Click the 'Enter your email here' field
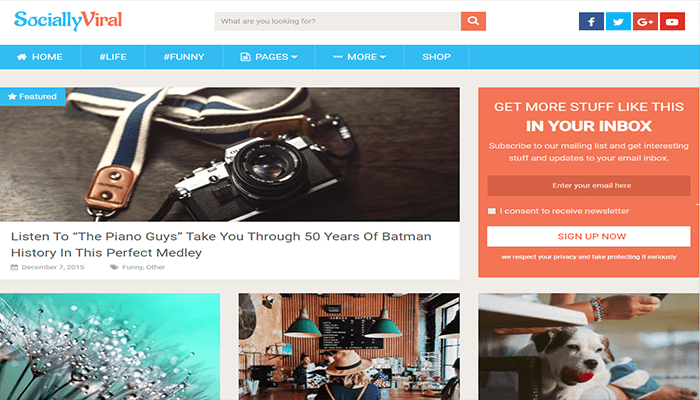This screenshot has width=700, height=400. pyautogui.click(x=588, y=186)
